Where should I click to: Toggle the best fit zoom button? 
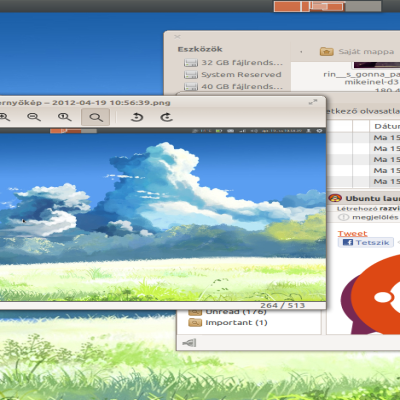tap(96, 117)
